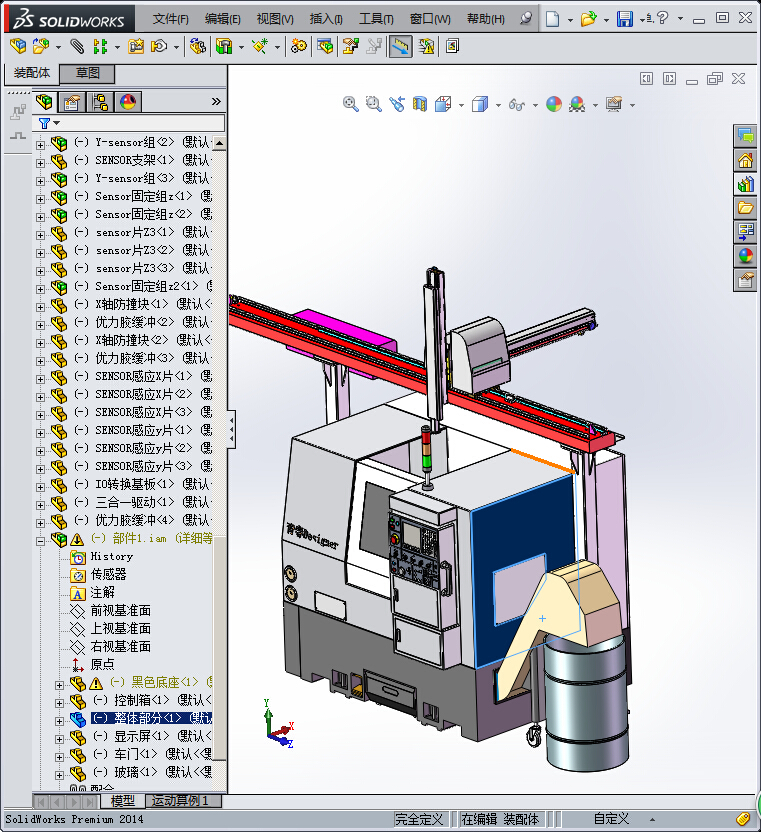Image resolution: width=761 pixels, height=832 pixels.
Task: Select the 前视基准面 plane in tree
Action: [x=120, y=610]
